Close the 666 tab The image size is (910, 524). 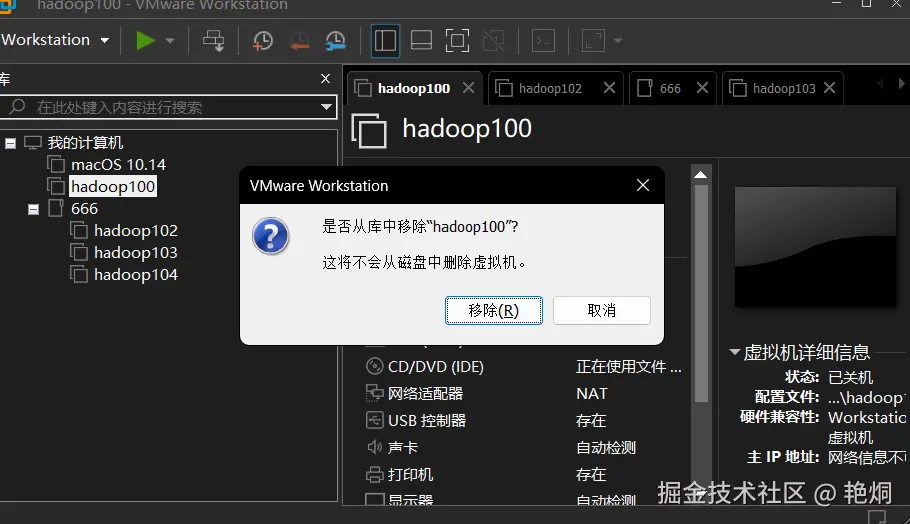click(x=702, y=88)
